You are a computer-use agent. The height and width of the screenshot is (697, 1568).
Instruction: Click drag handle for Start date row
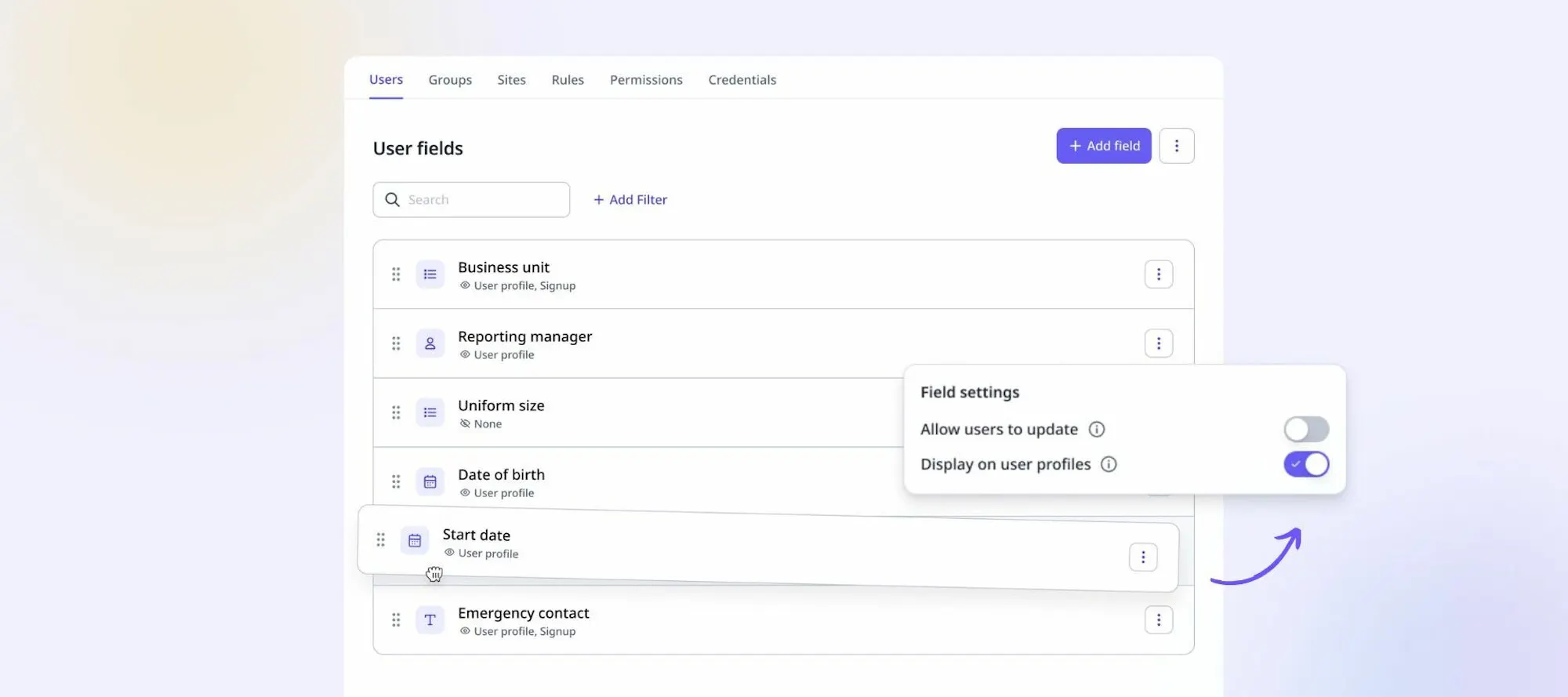coord(380,539)
